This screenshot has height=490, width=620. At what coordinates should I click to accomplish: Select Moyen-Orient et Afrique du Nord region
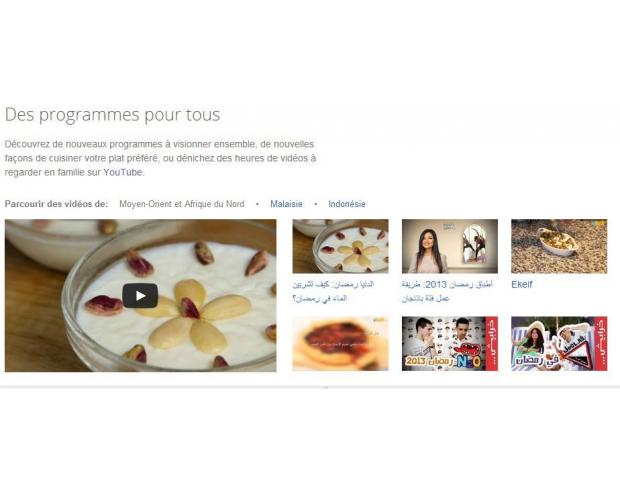tap(181, 204)
